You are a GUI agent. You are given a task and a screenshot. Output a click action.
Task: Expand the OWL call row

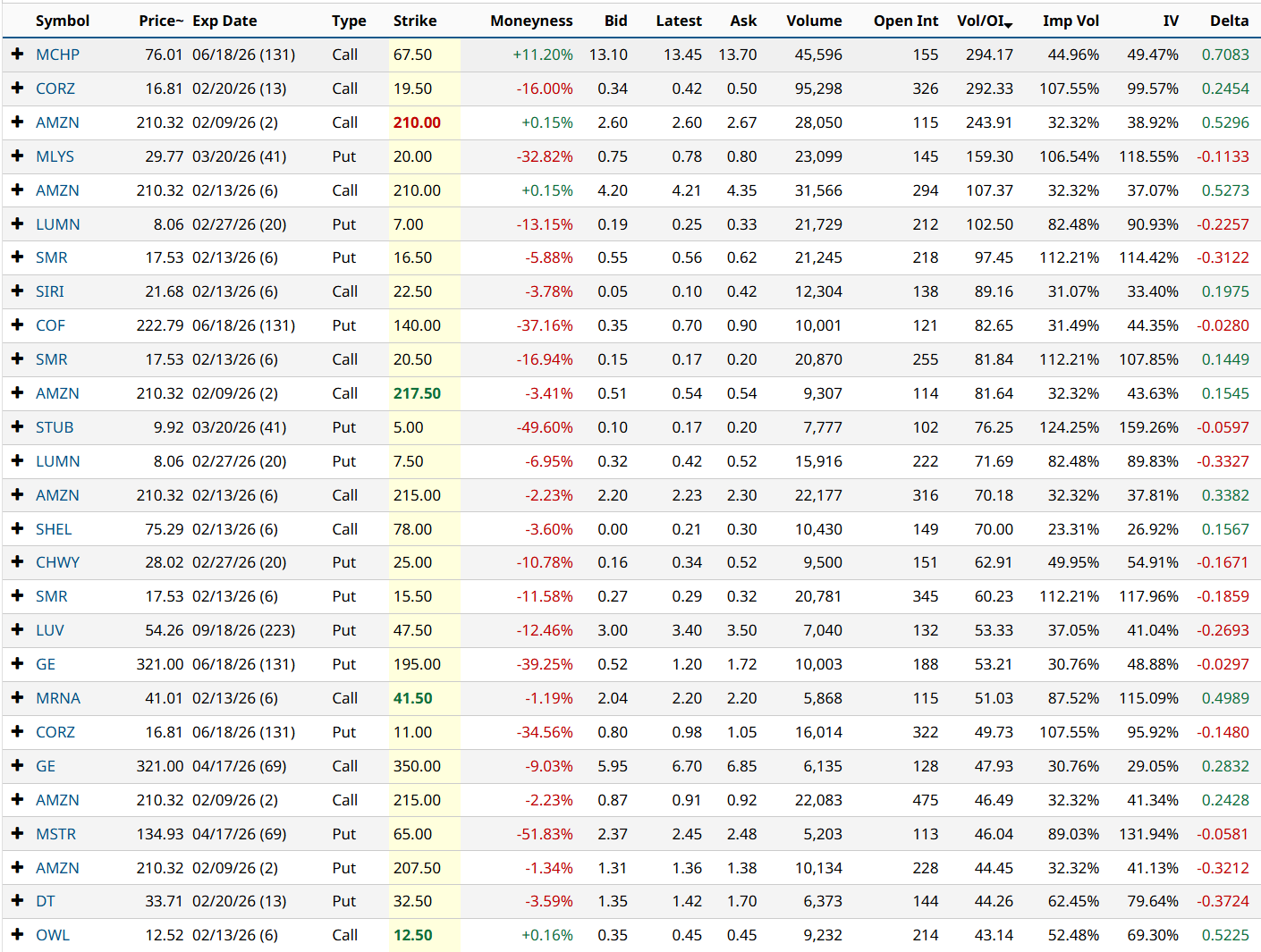17,935
